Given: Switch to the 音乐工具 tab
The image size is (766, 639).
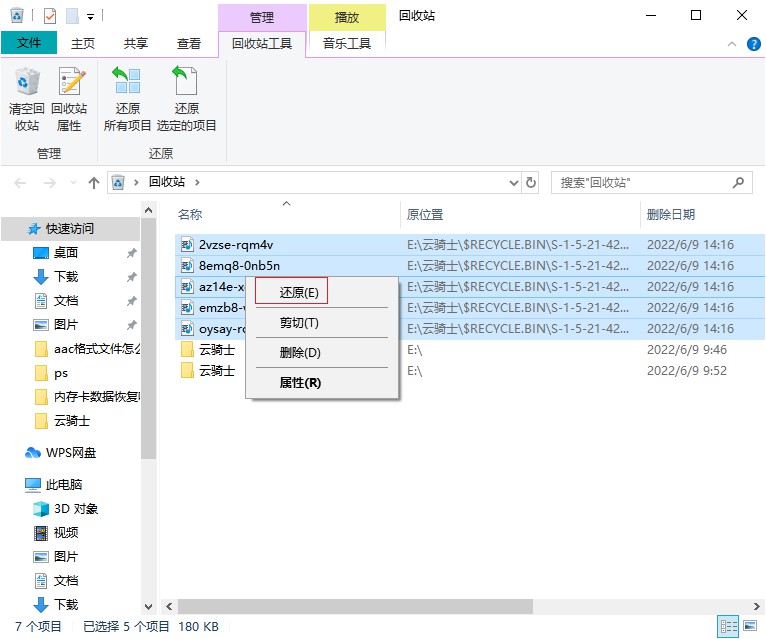Looking at the screenshot, I should 347,43.
